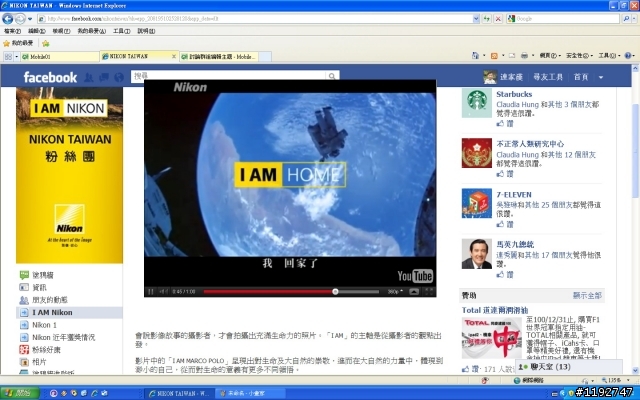
Task: Click the Facebook search magnifier button
Action: pyautogui.click(x=332, y=76)
